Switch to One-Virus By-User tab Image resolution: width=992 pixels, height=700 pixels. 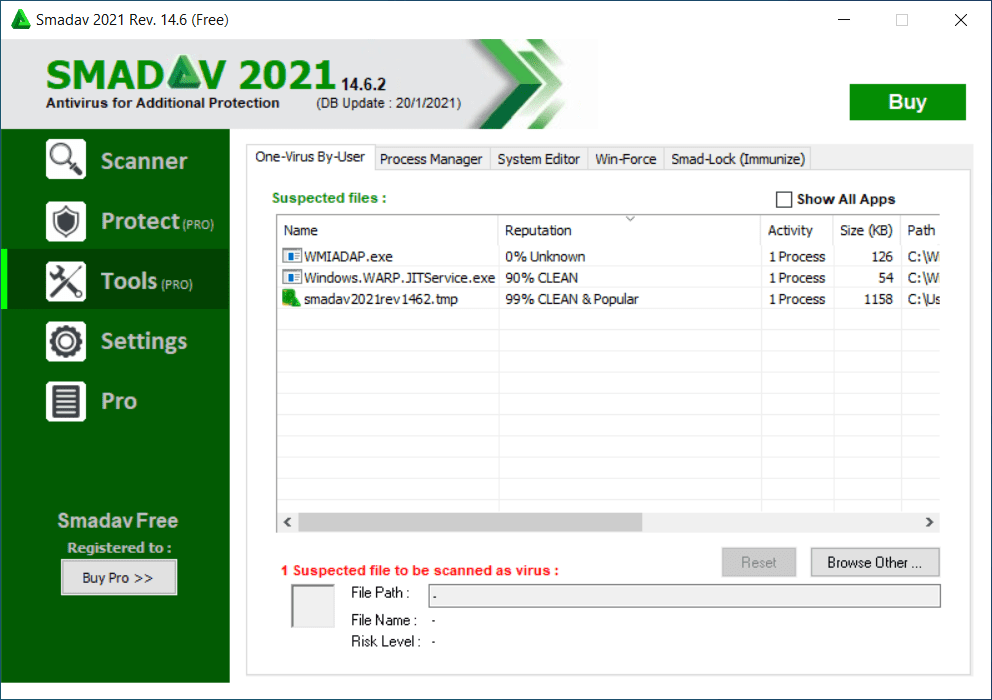(x=310, y=157)
